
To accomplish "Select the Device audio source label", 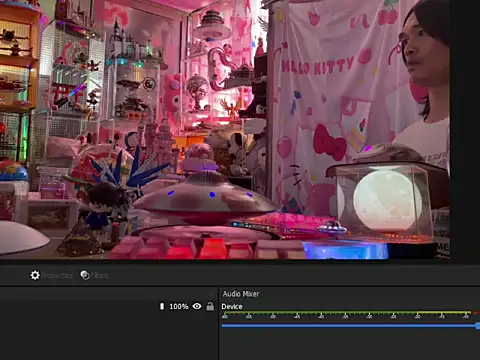I will point(232,307).
